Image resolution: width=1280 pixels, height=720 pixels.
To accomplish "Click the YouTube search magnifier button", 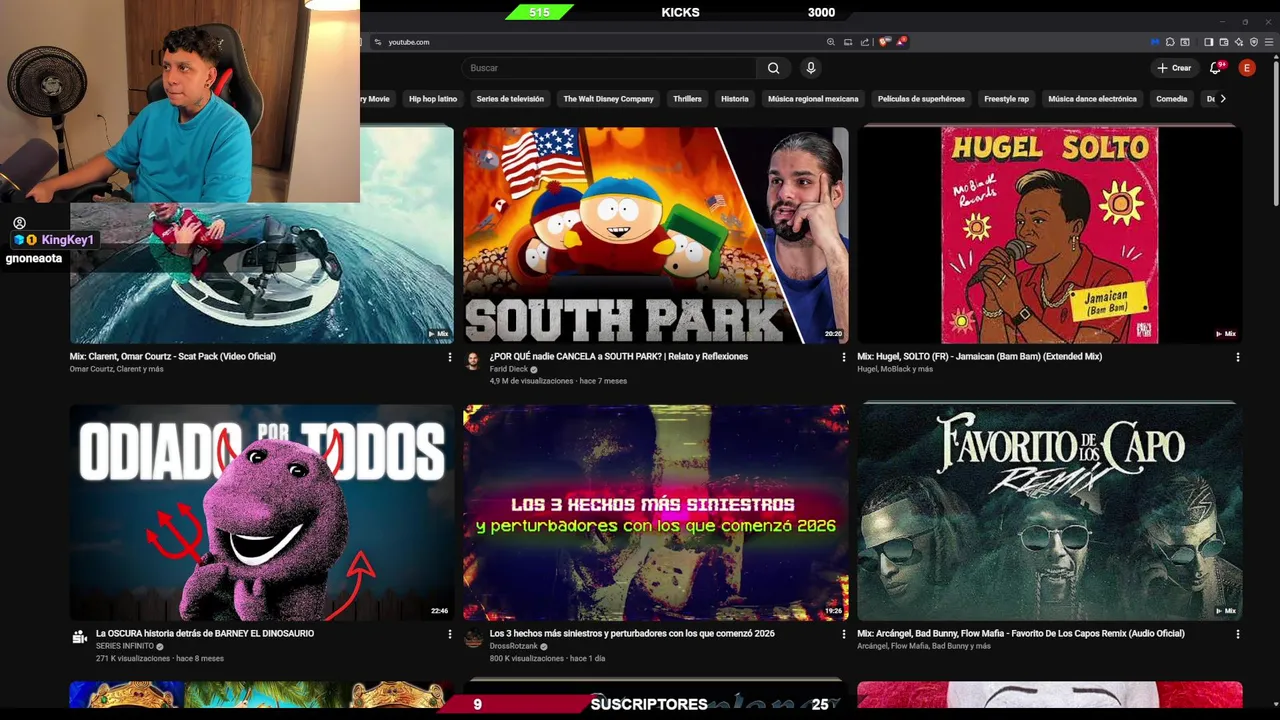I will point(773,68).
